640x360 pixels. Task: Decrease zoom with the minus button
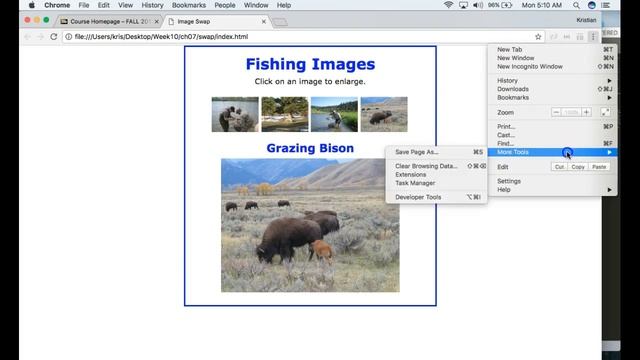(556, 112)
